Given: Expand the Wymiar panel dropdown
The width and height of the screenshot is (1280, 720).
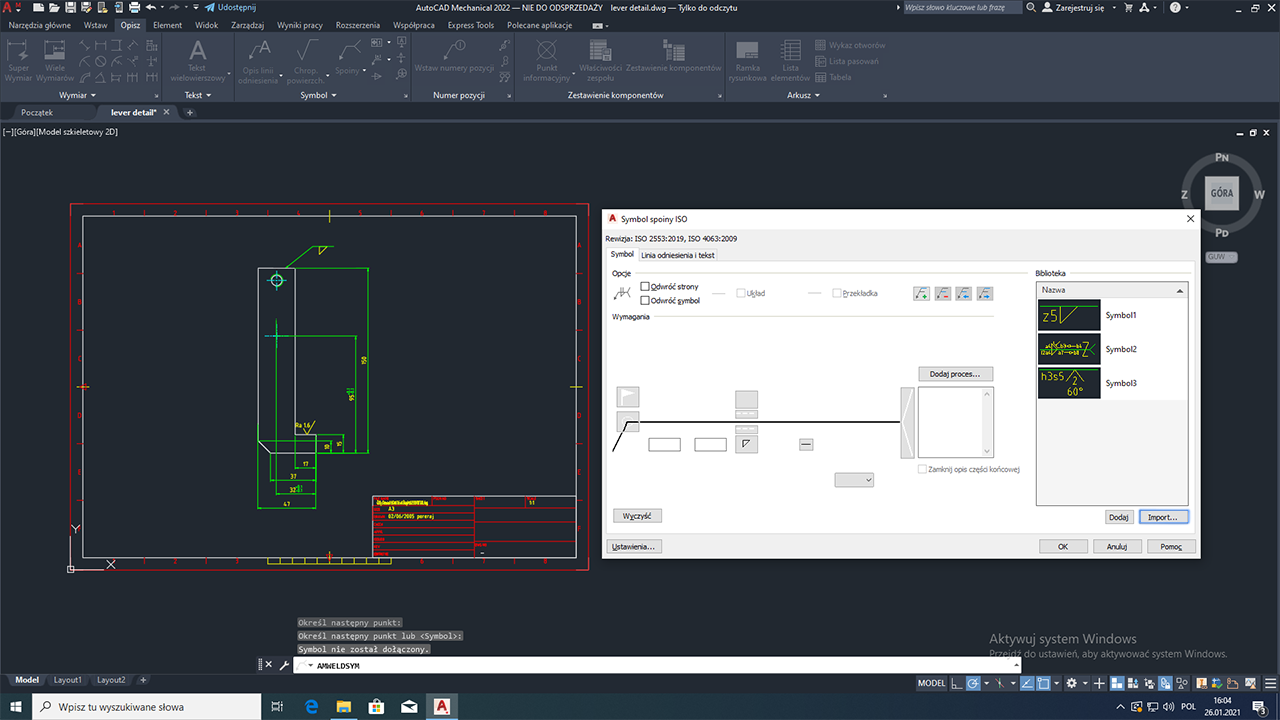Looking at the screenshot, I should pos(77,95).
